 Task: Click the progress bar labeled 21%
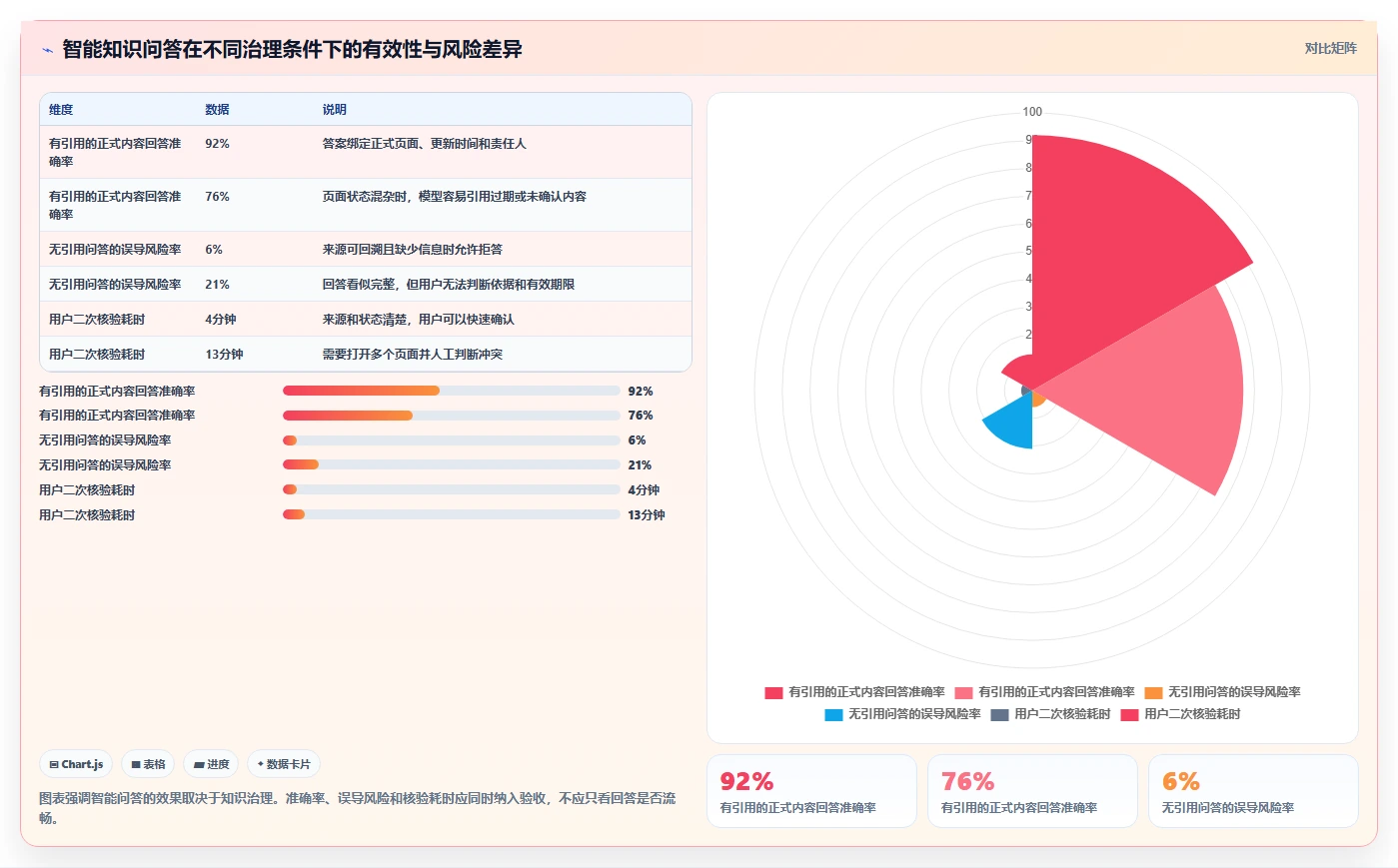(452, 464)
